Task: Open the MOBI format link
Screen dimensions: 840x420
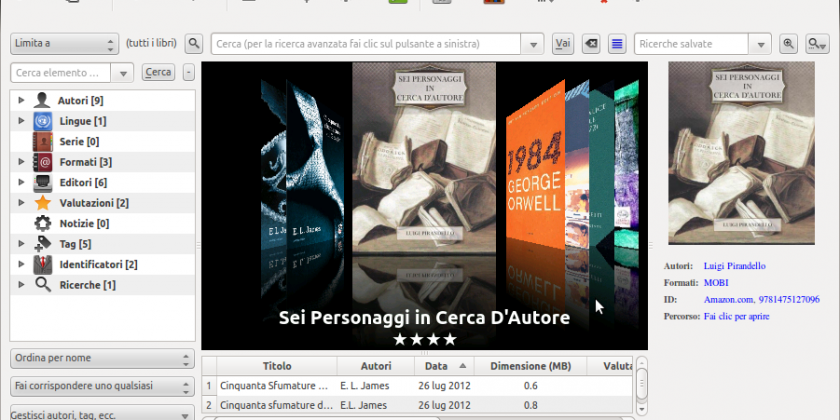Action: tap(716, 283)
